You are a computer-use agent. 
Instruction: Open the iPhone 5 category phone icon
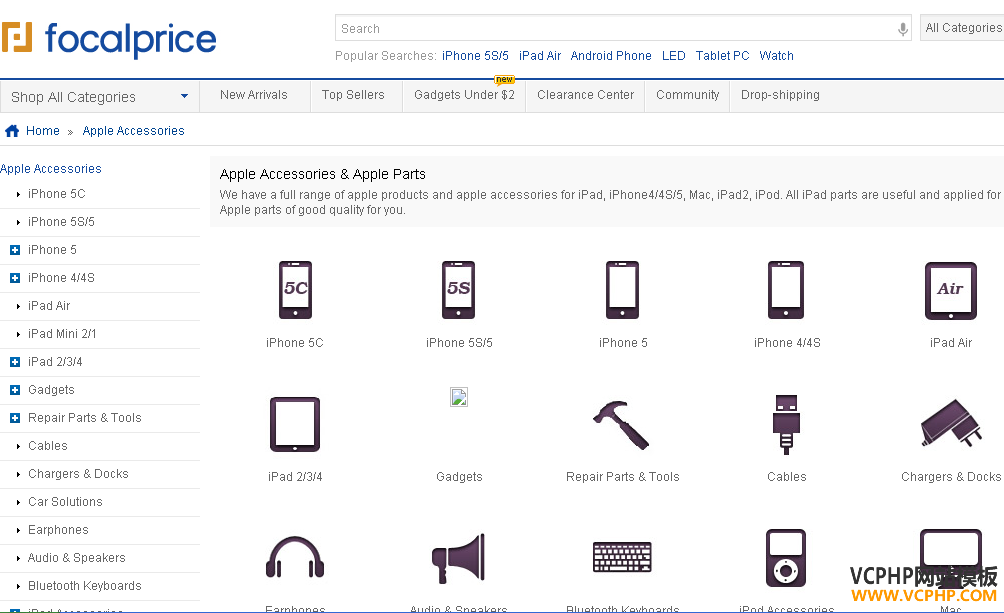tap(622, 290)
